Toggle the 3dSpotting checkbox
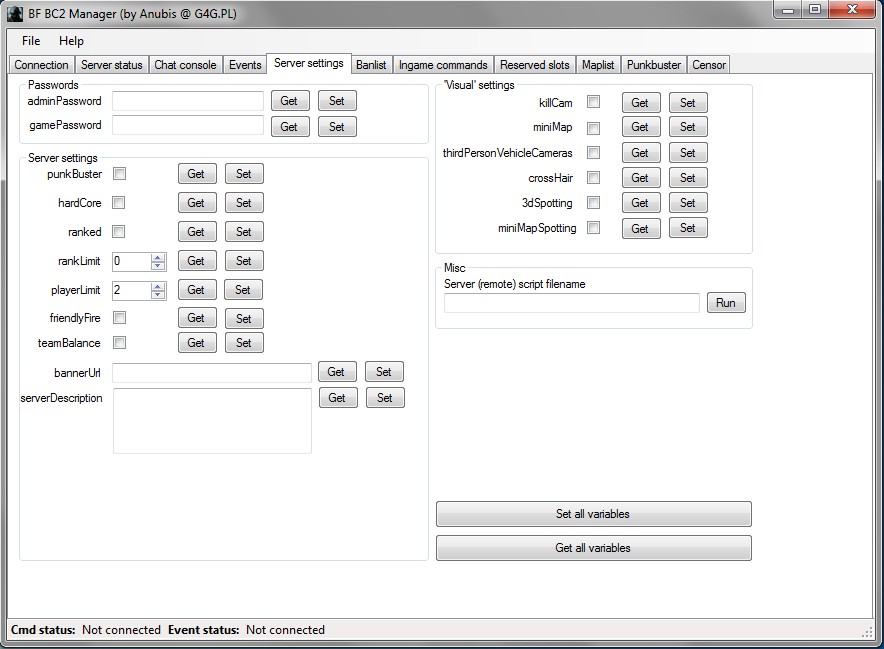 [x=594, y=203]
